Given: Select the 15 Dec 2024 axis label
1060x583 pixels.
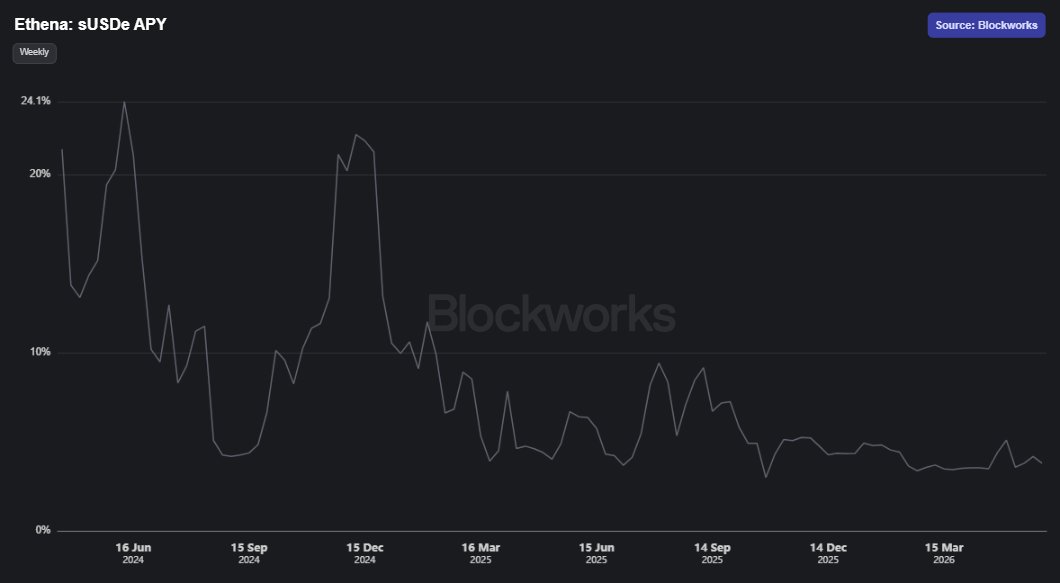Looking at the screenshot, I should (364, 553).
